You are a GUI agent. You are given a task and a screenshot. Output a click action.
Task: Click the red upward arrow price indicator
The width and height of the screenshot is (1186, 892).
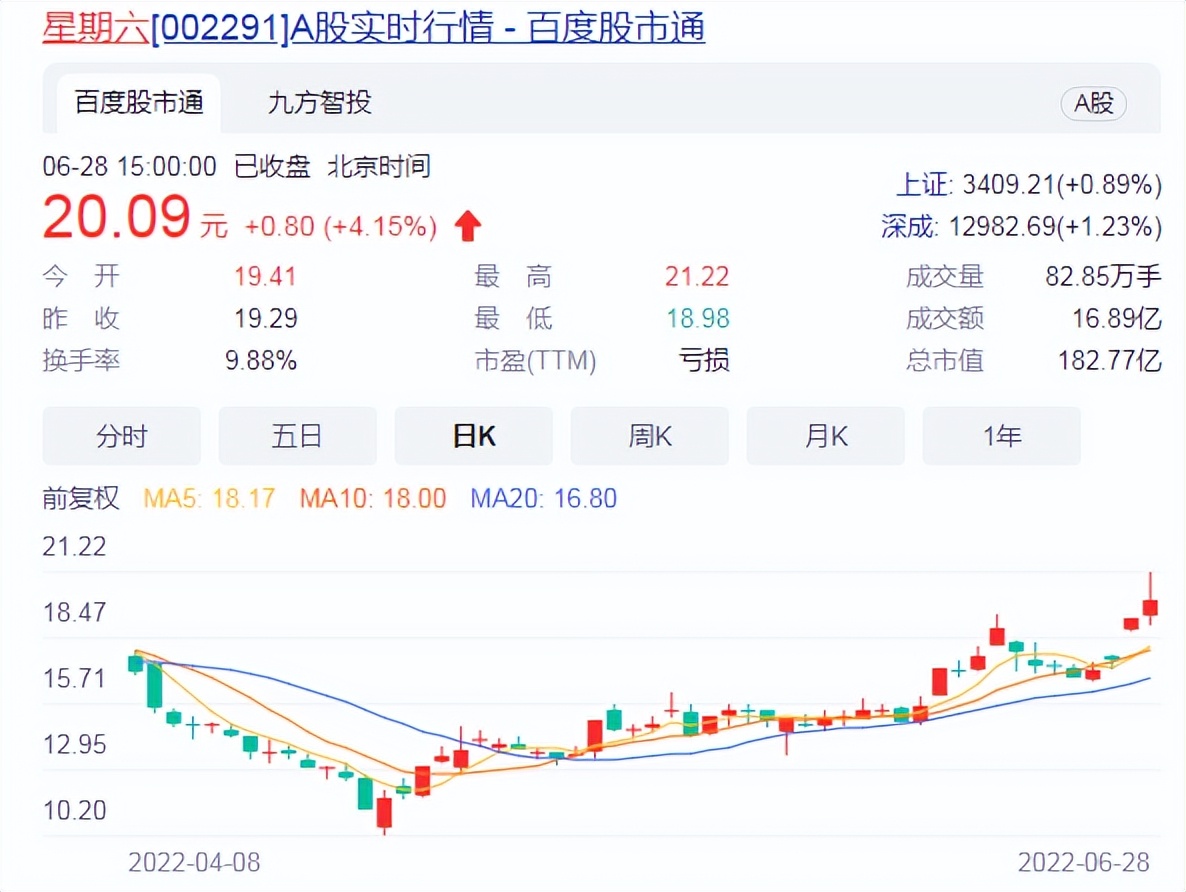pyautogui.click(x=466, y=224)
